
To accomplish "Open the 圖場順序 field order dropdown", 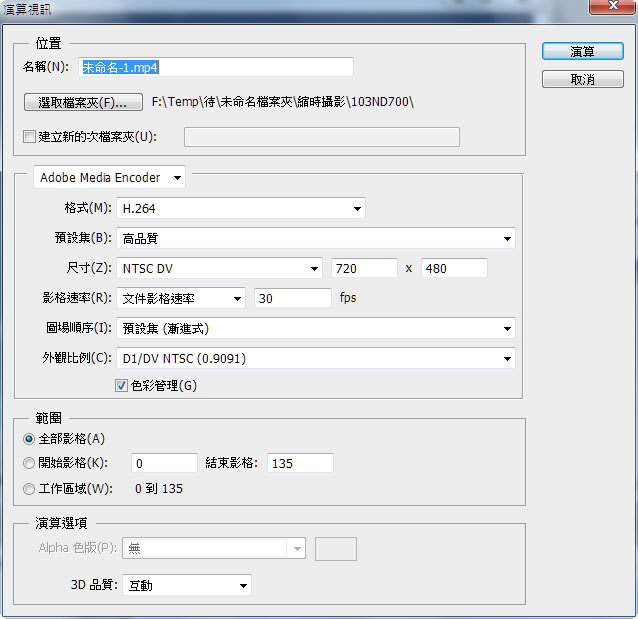I will coord(316,328).
